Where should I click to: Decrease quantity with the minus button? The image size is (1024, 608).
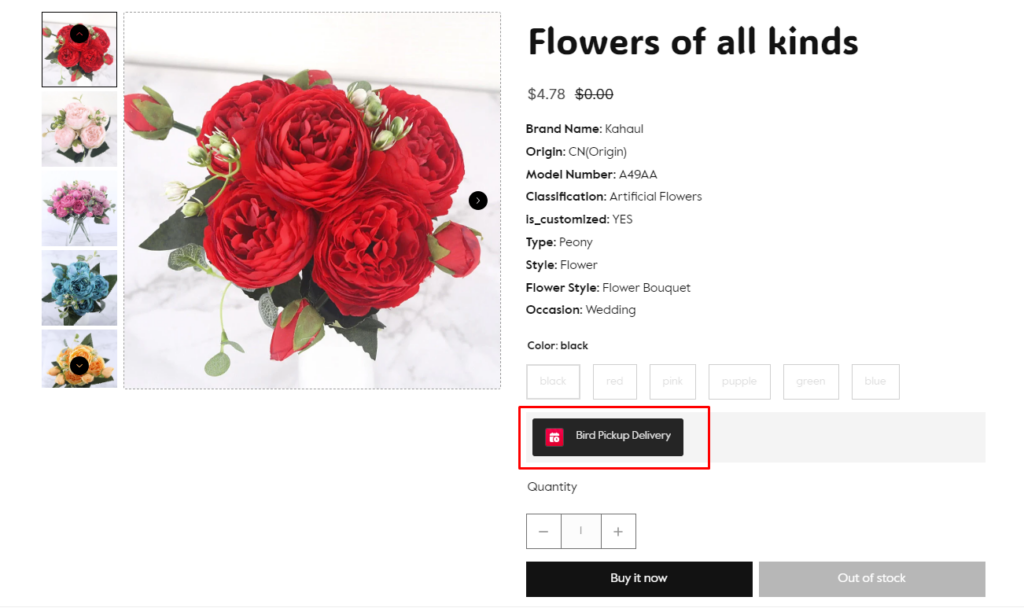pos(543,532)
